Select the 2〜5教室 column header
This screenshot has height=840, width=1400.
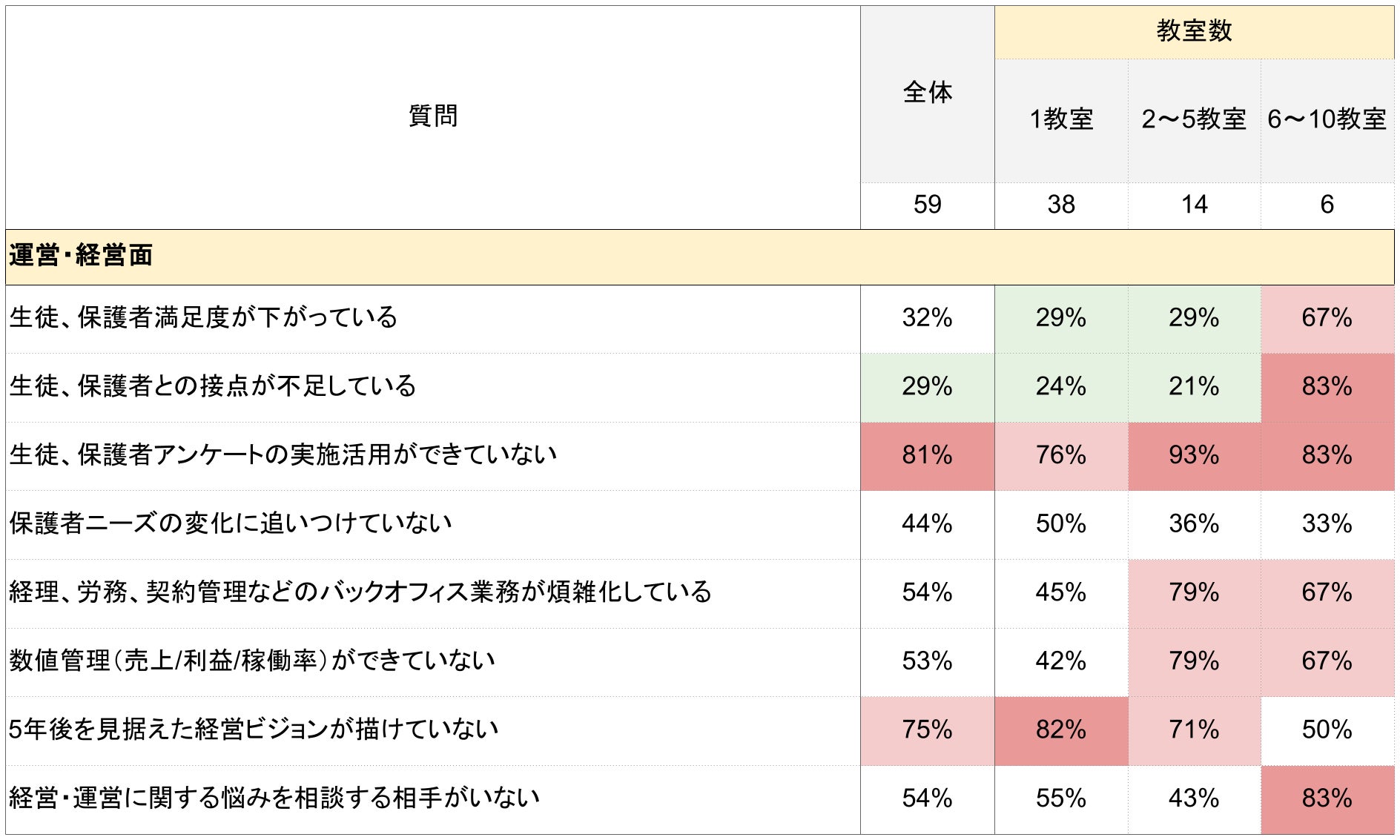(1194, 119)
